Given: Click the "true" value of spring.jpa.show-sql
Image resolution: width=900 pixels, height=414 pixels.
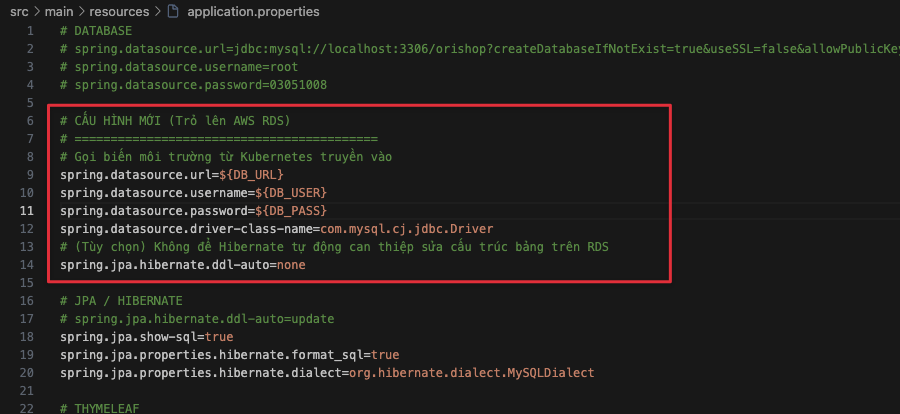Looking at the screenshot, I should (x=220, y=337).
